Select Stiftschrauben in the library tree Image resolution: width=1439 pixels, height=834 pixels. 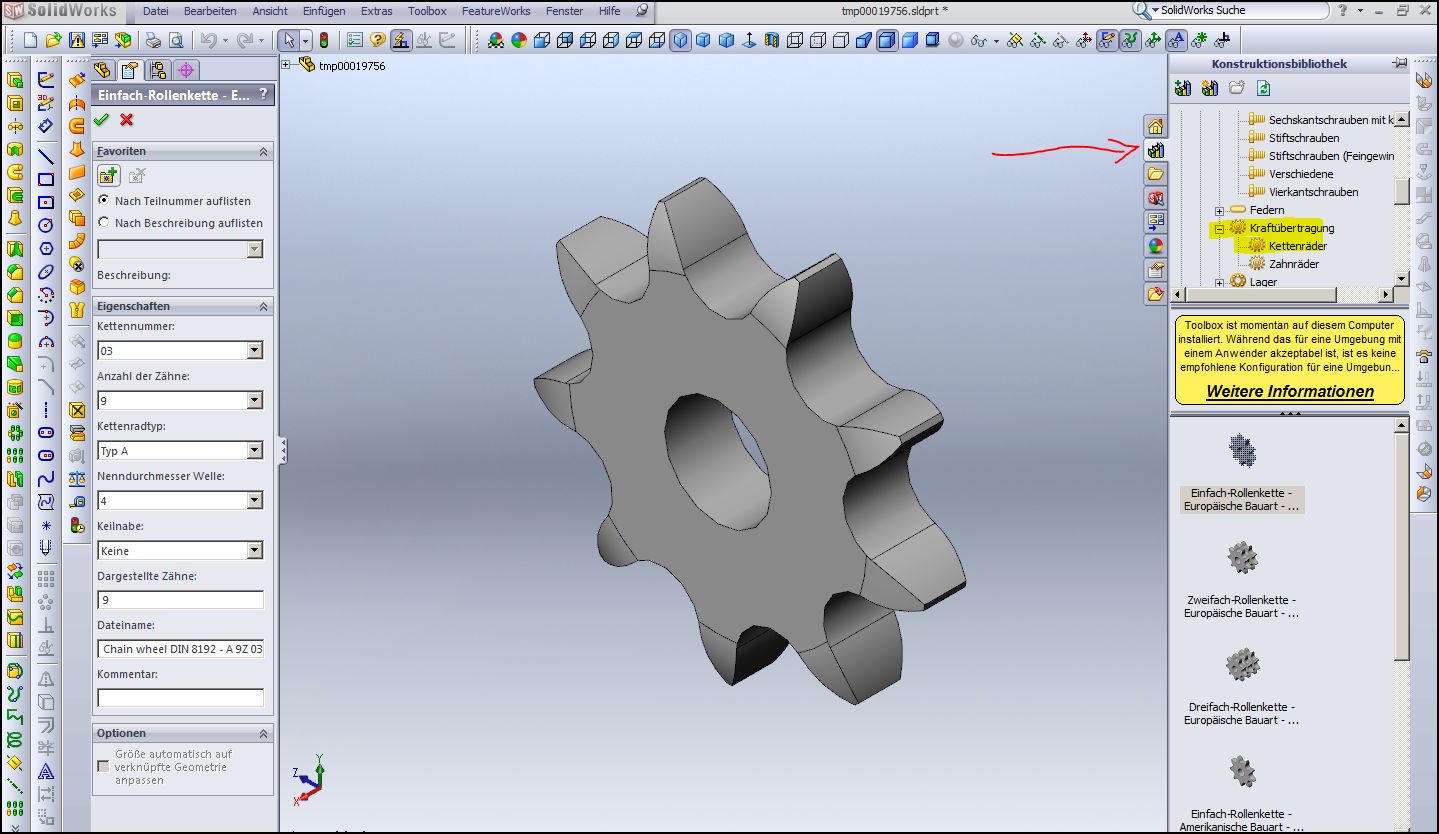[x=1304, y=138]
